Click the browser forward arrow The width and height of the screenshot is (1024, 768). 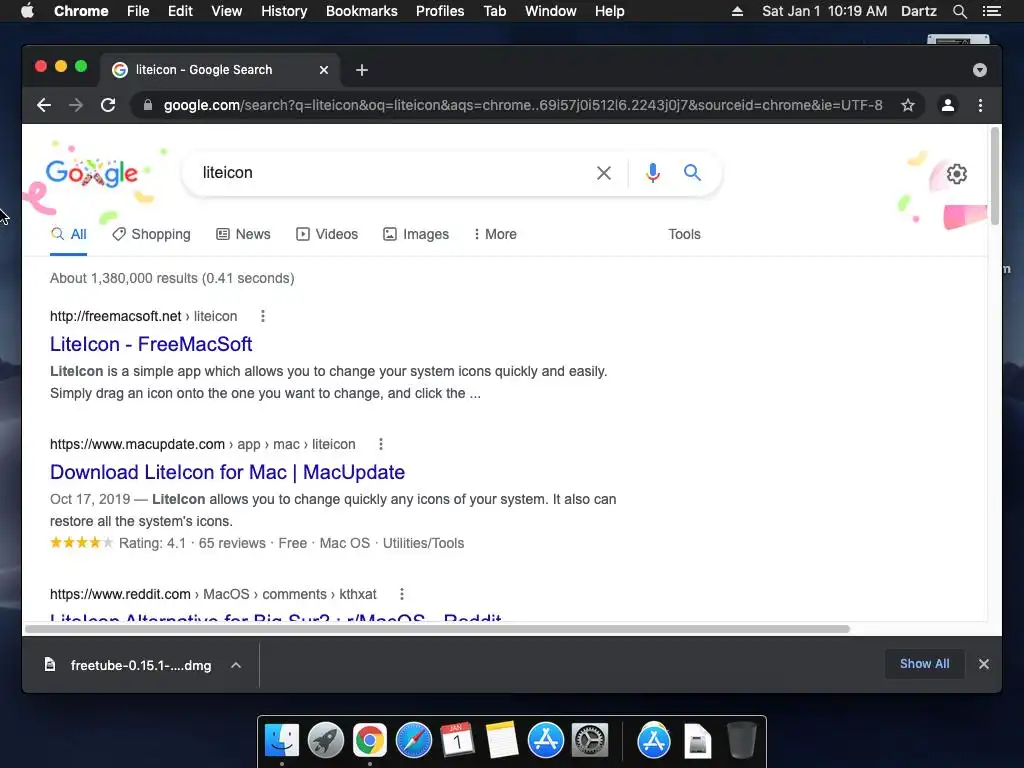point(76,105)
